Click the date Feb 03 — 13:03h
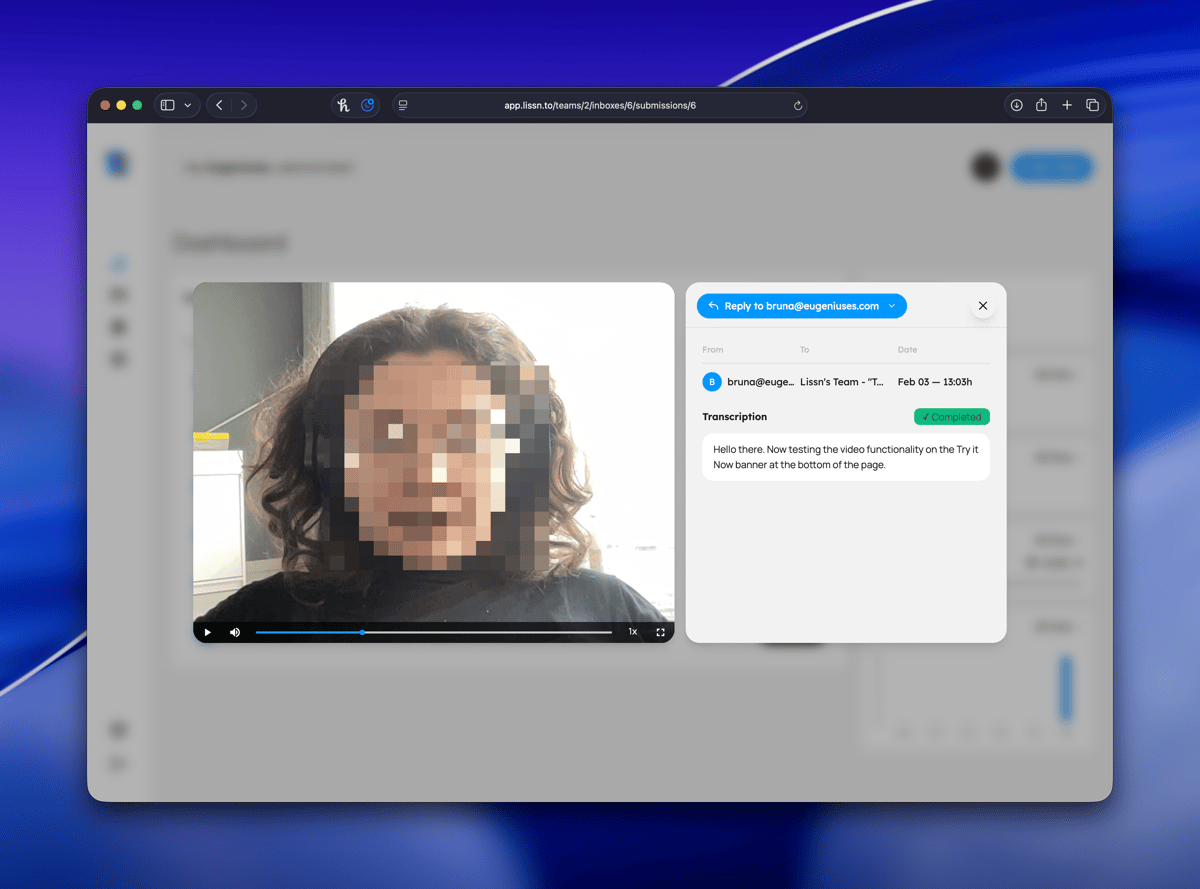This screenshot has width=1200, height=889. (x=935, y=382)
